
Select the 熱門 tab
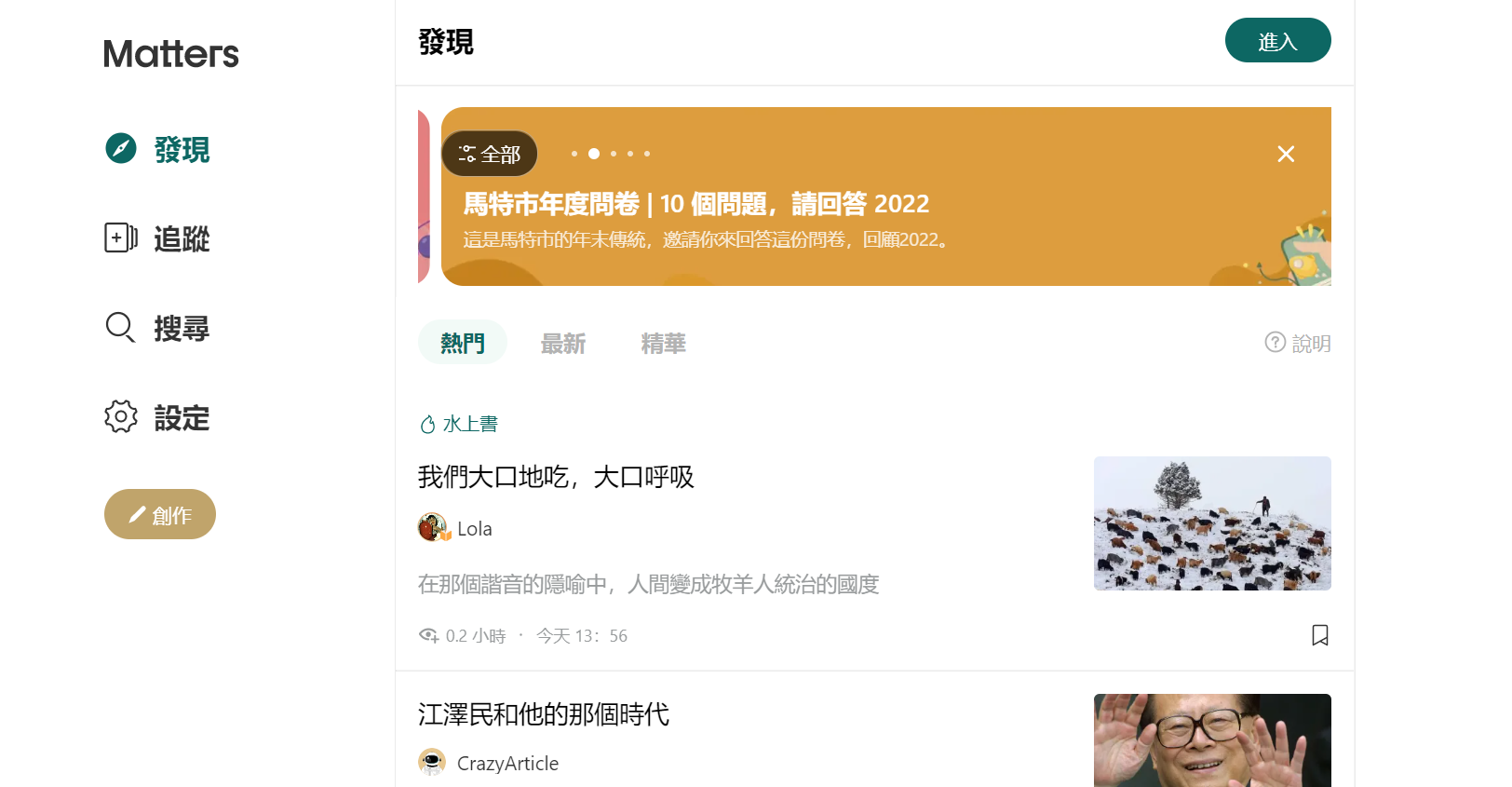[463, 342]
